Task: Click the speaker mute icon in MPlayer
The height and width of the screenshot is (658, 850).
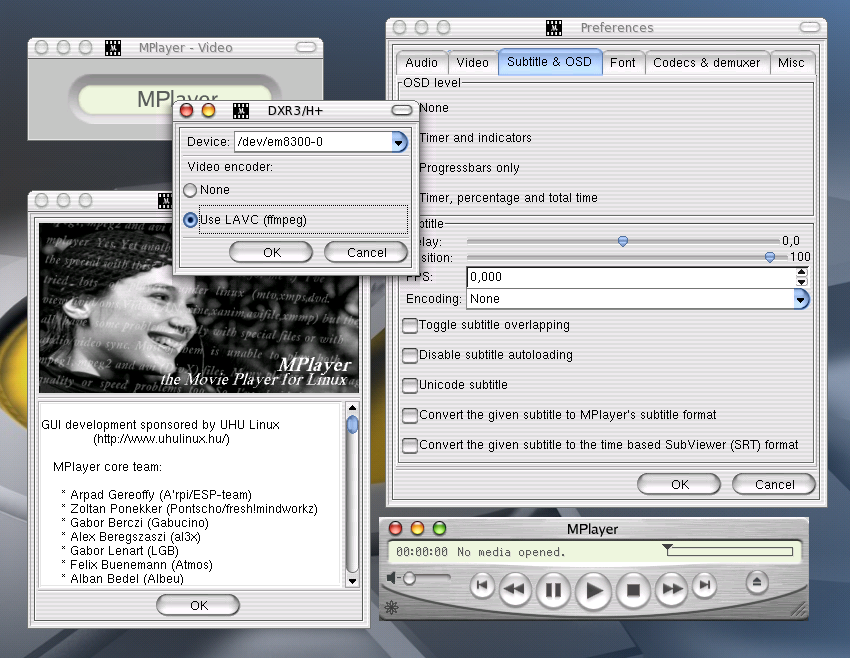Action: tap(391, 578)
